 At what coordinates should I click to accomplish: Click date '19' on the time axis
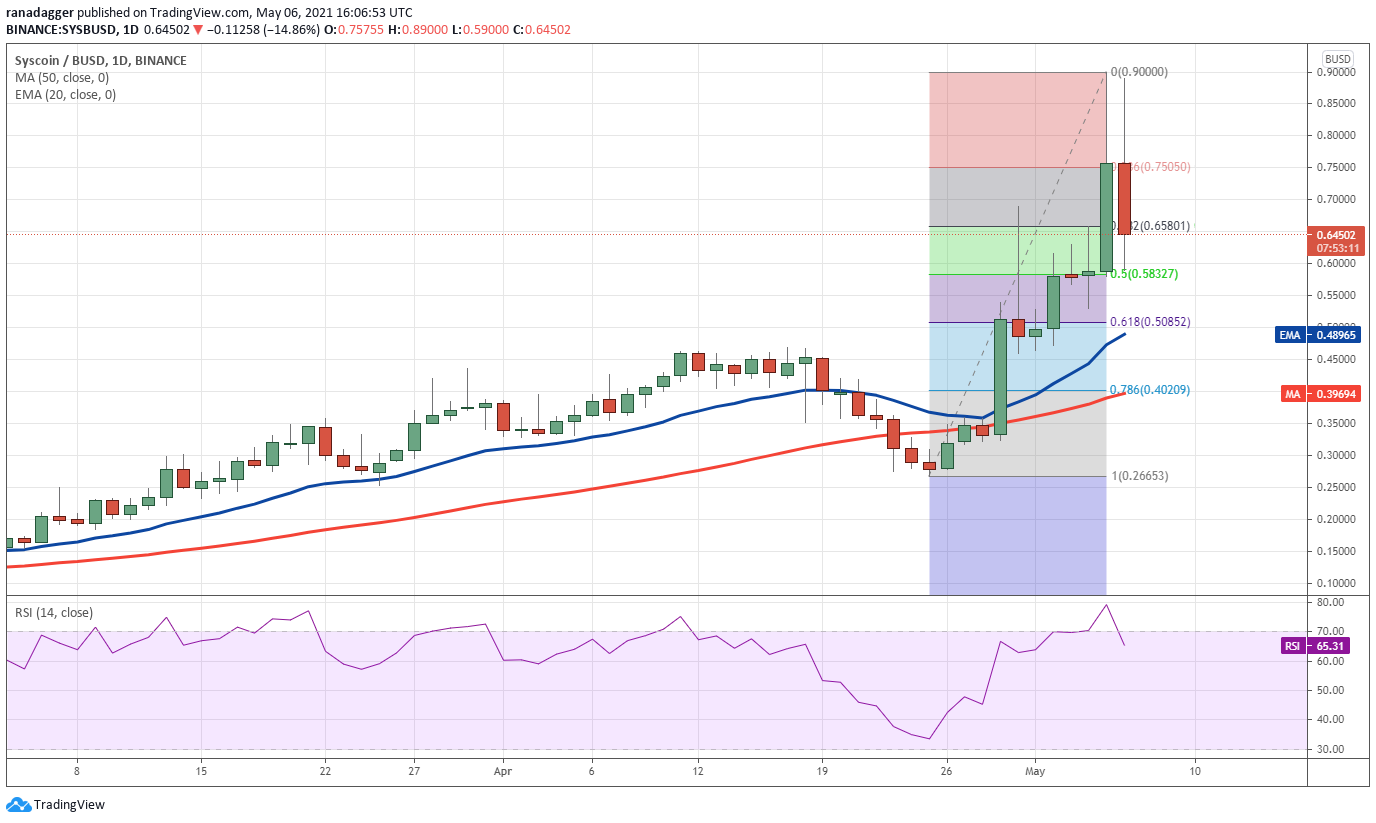tap(822, 772)
